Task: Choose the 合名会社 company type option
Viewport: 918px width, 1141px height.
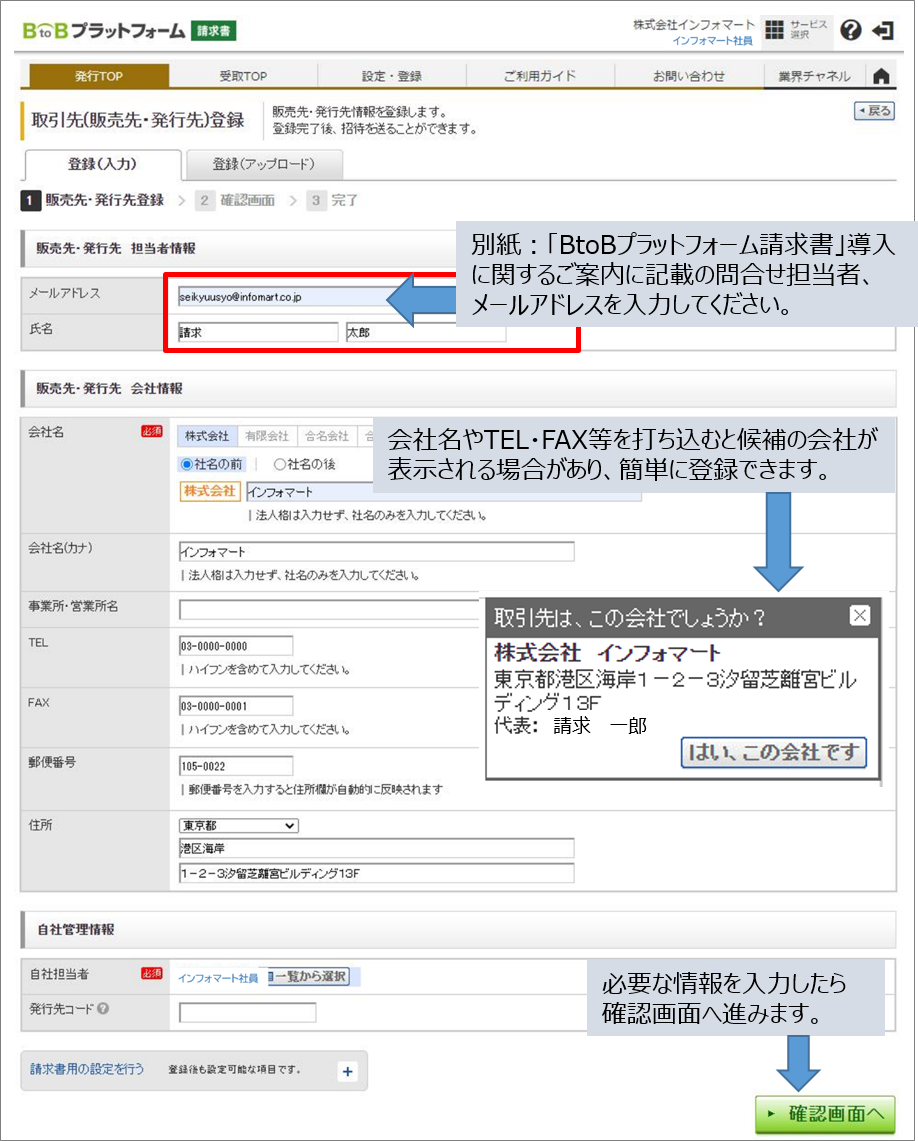Action: 327,436
